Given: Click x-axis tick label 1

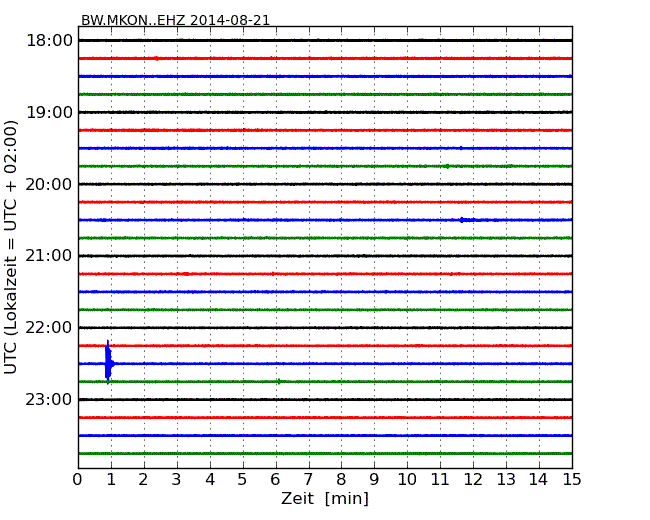Looking at the screenshot, I should click(111, 480).
